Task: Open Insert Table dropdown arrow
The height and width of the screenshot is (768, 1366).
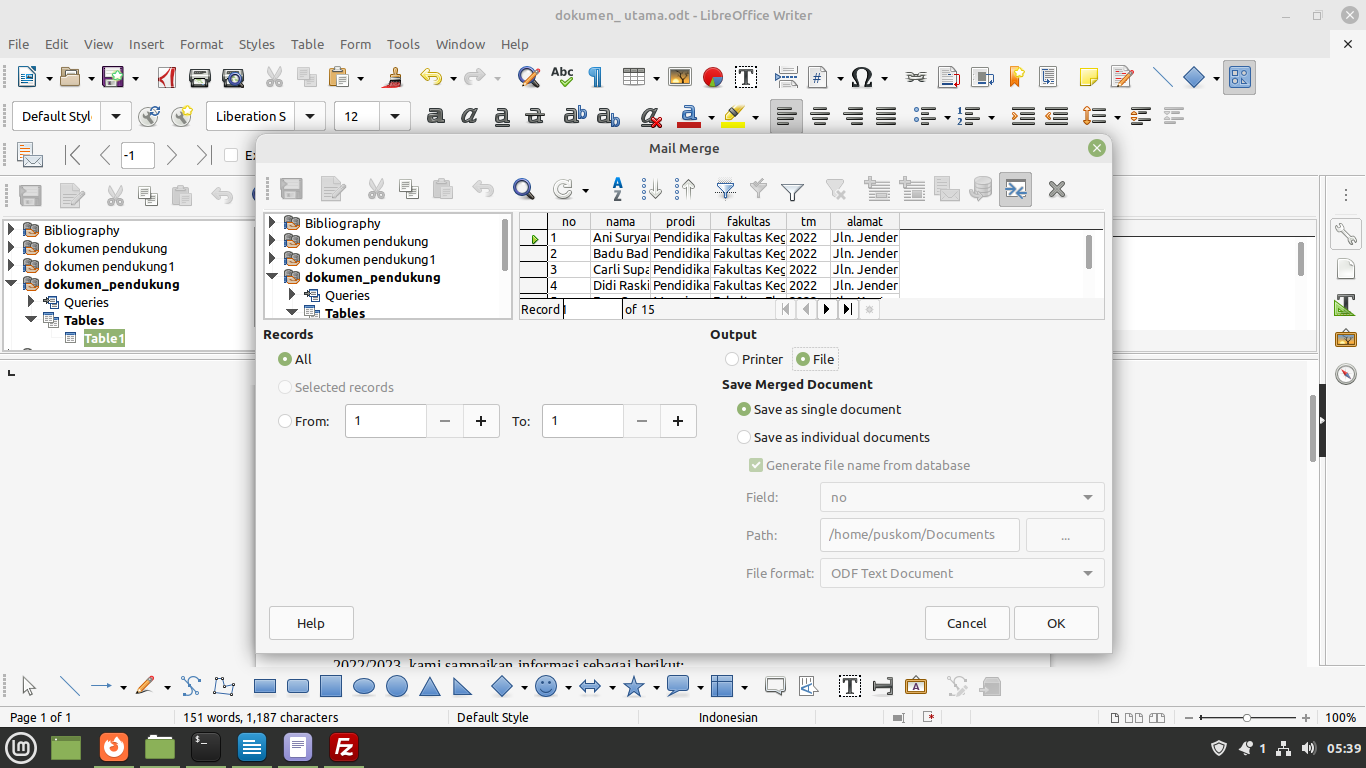Action: pos(656,77)
